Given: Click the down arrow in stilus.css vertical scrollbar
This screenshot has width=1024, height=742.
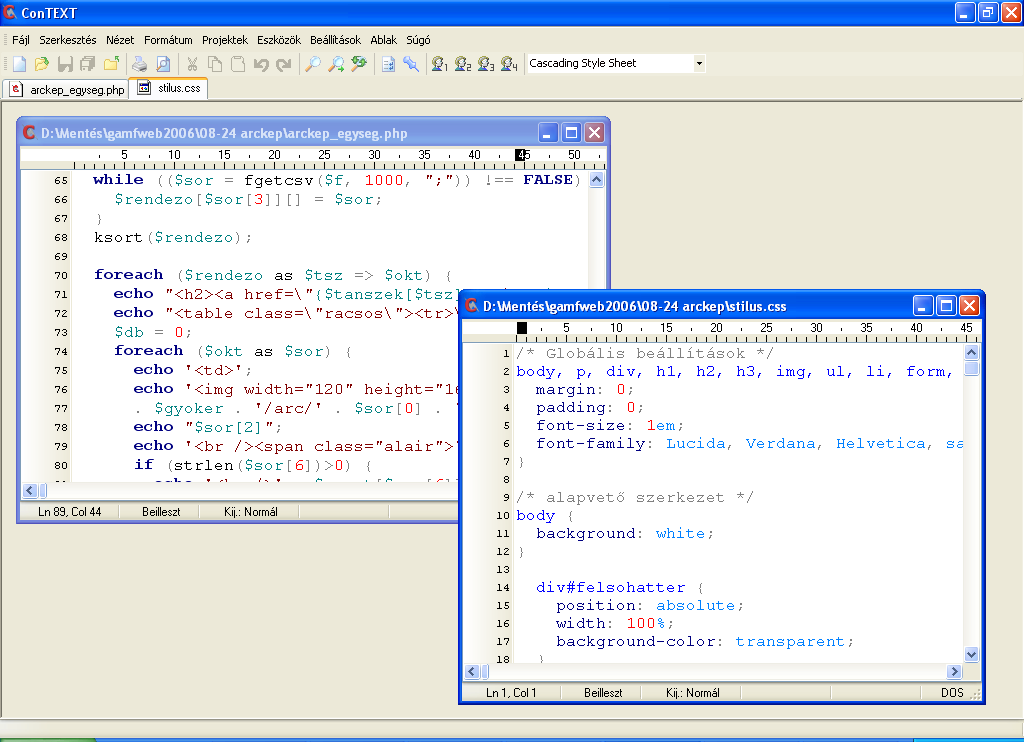Looking at the screenshot, I should 971,654.
